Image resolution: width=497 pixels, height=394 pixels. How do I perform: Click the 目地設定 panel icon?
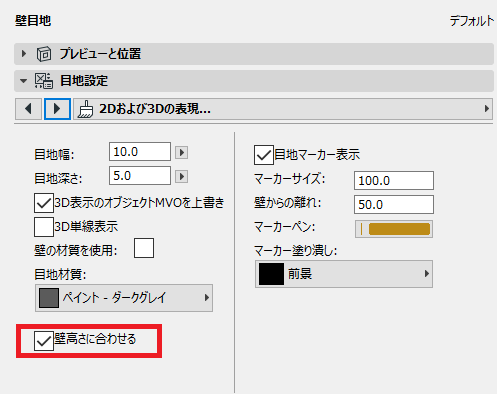[44, 81]
